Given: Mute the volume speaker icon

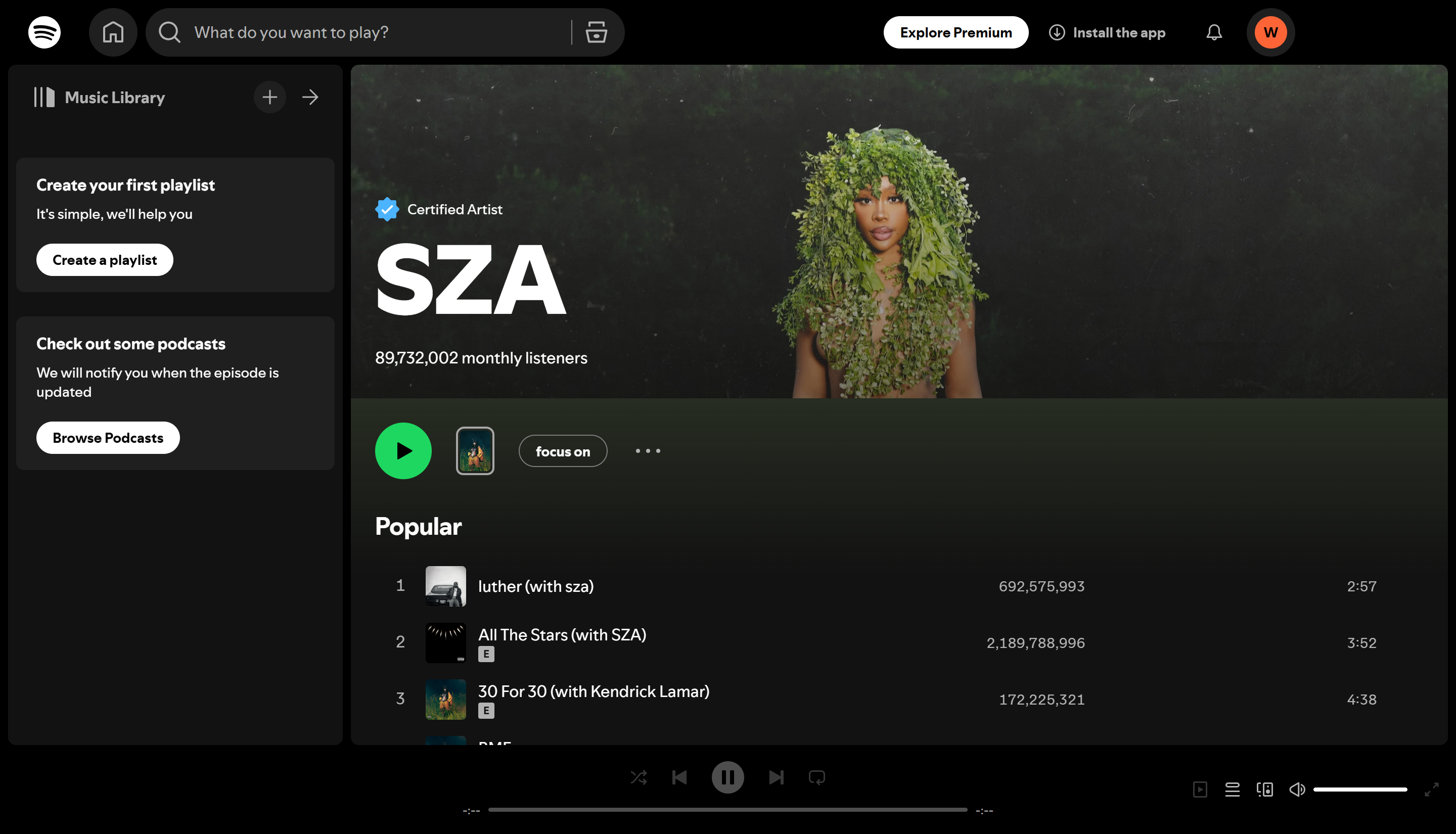Looking at the screenshot, I should click(1297, 789).
